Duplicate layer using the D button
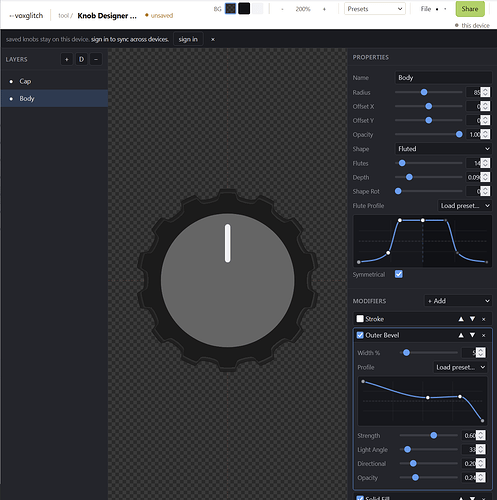Image resolution: width=497 pixels, height=500 pixels. click(x=81, y=59)
